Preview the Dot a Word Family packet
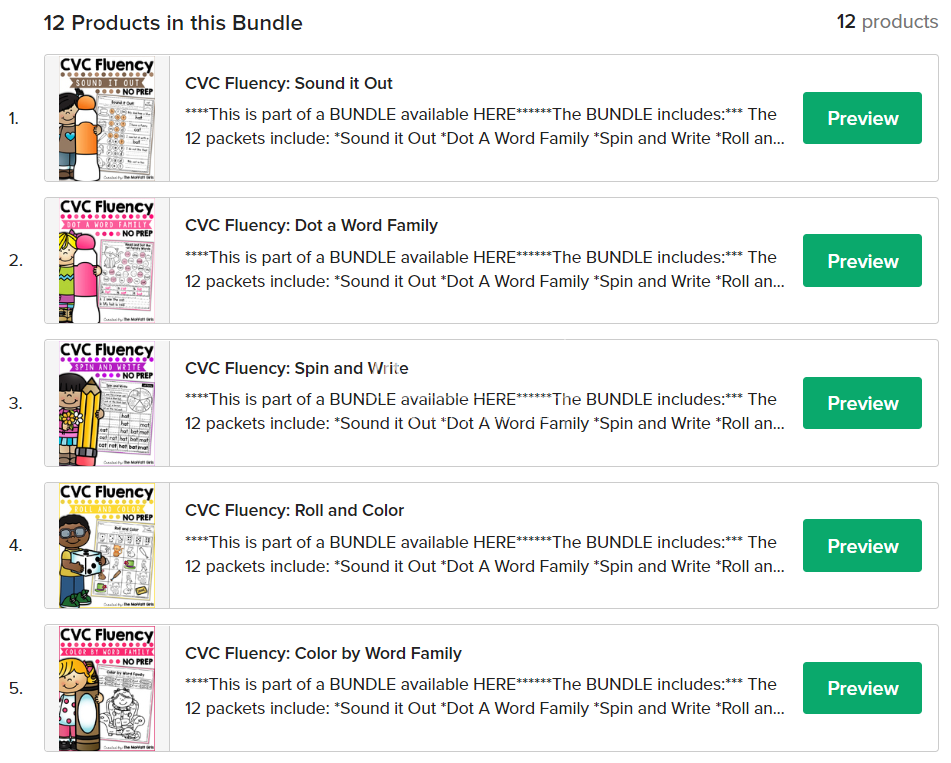This screenshot has width=951, height=763. (x=862, y=261)
